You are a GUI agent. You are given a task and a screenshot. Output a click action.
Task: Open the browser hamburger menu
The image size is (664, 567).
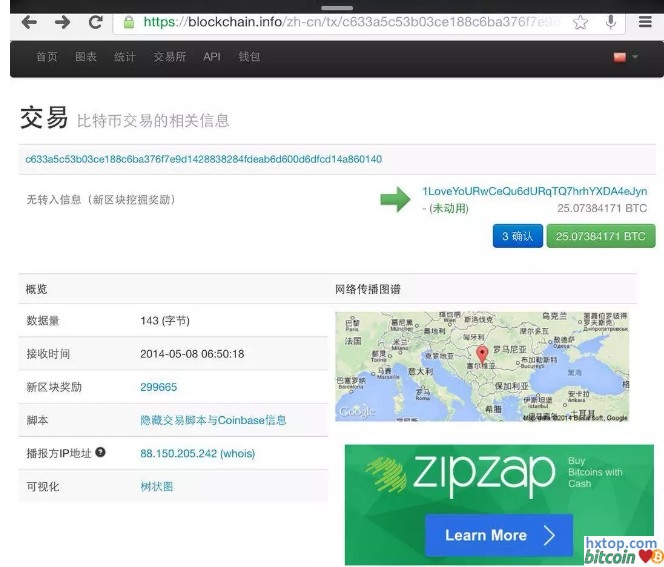[x=645, y=22]
